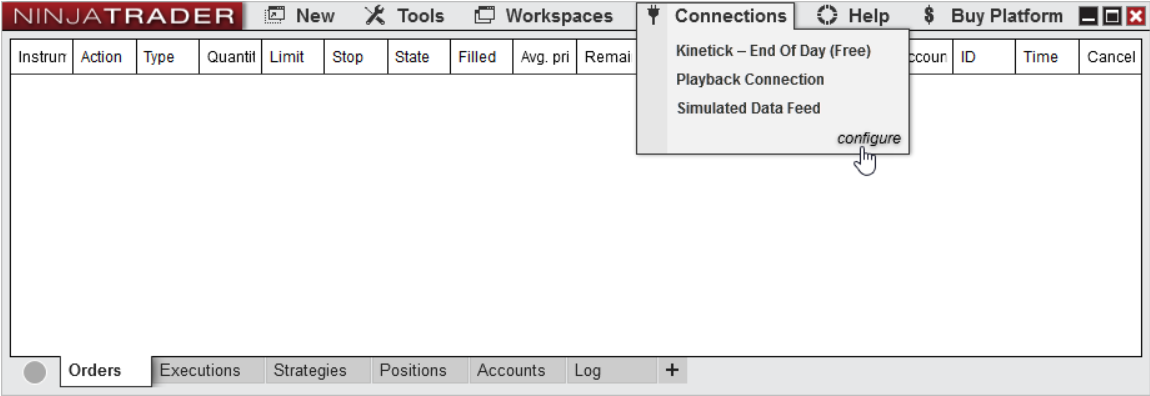The width and height of the screenshot is (1150, 396).
Task: Click the Buy Platform dollar icon
Action: [x=929, y=15]
